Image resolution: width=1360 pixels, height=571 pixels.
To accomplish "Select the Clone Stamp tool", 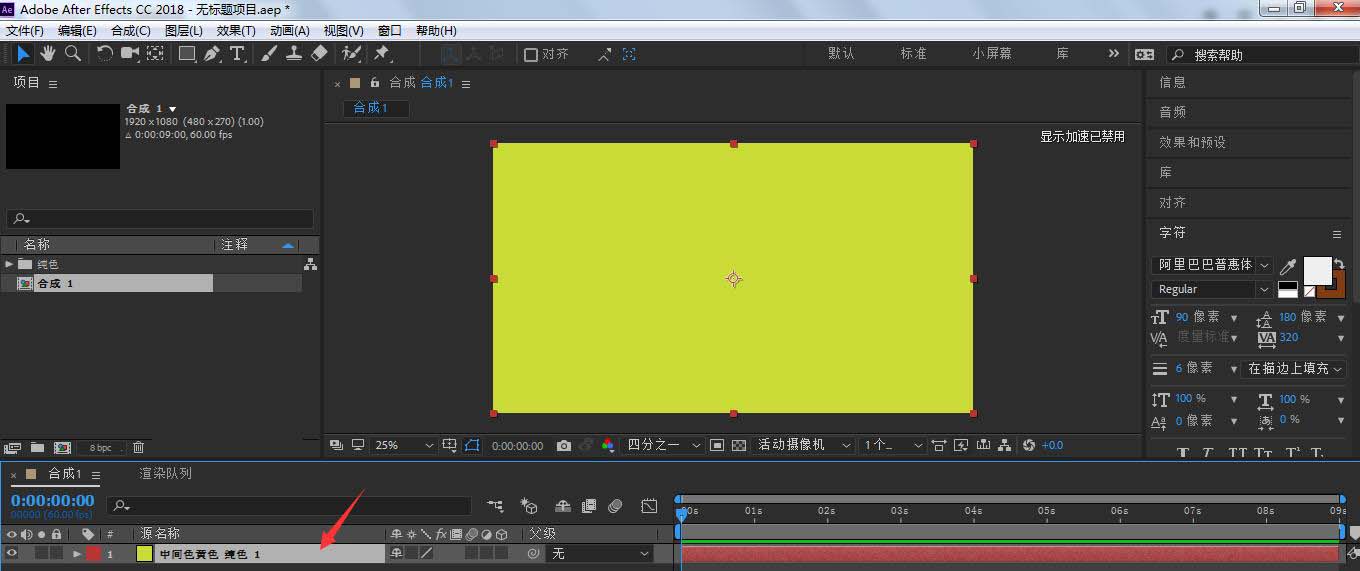I will point(294,54).
